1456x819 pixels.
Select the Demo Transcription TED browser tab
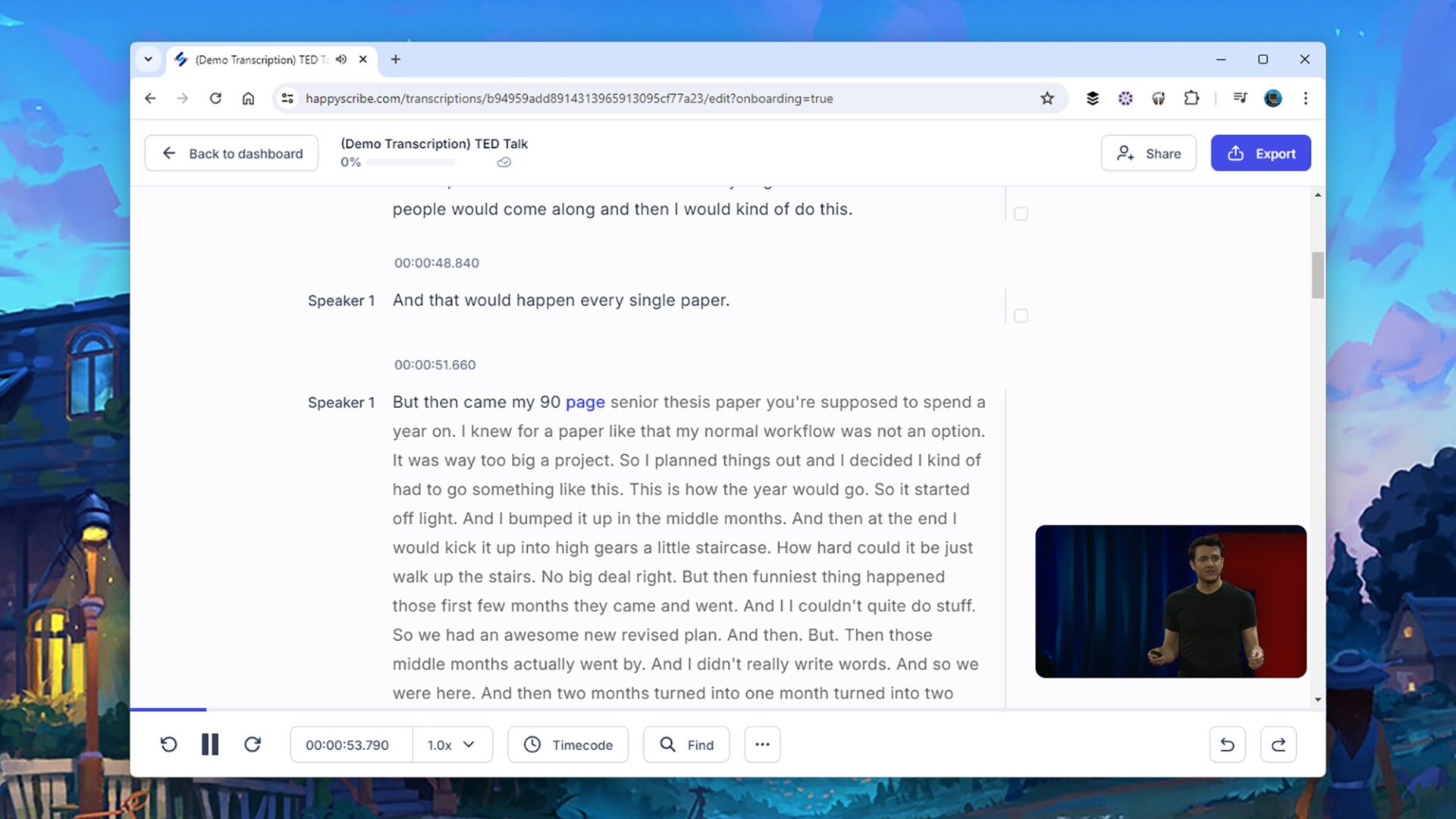pyautogui.click(x=258, y=59)
